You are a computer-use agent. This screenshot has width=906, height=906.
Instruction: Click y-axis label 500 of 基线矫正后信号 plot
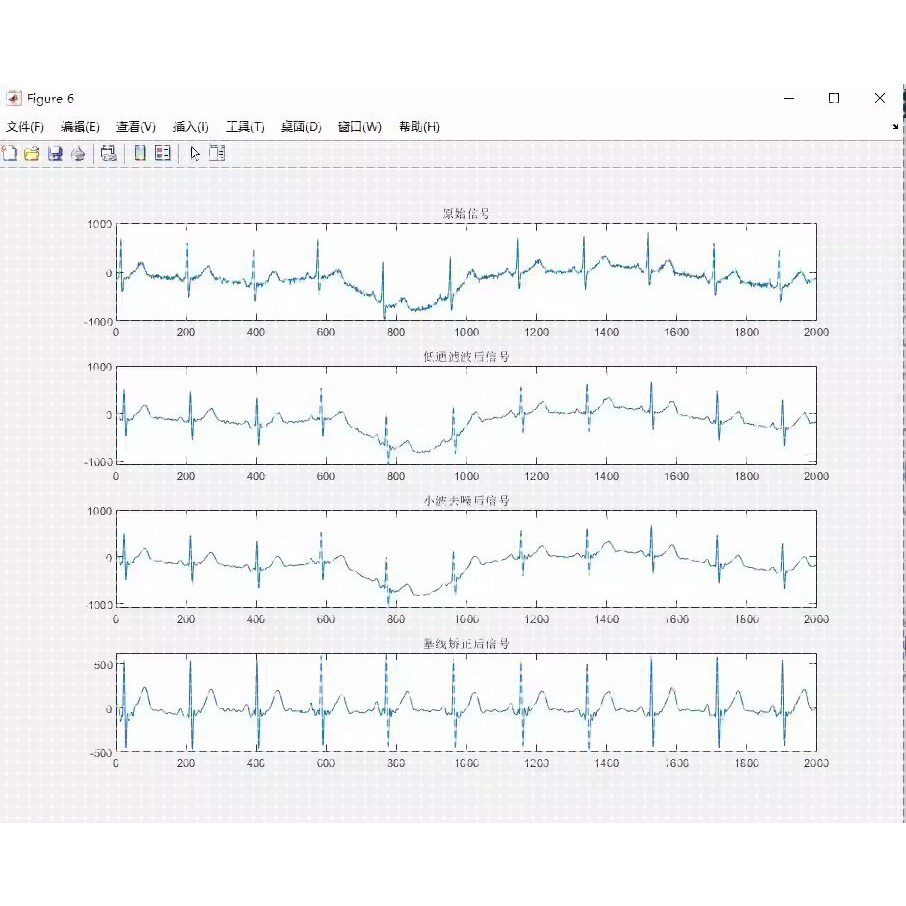(103, 665)
